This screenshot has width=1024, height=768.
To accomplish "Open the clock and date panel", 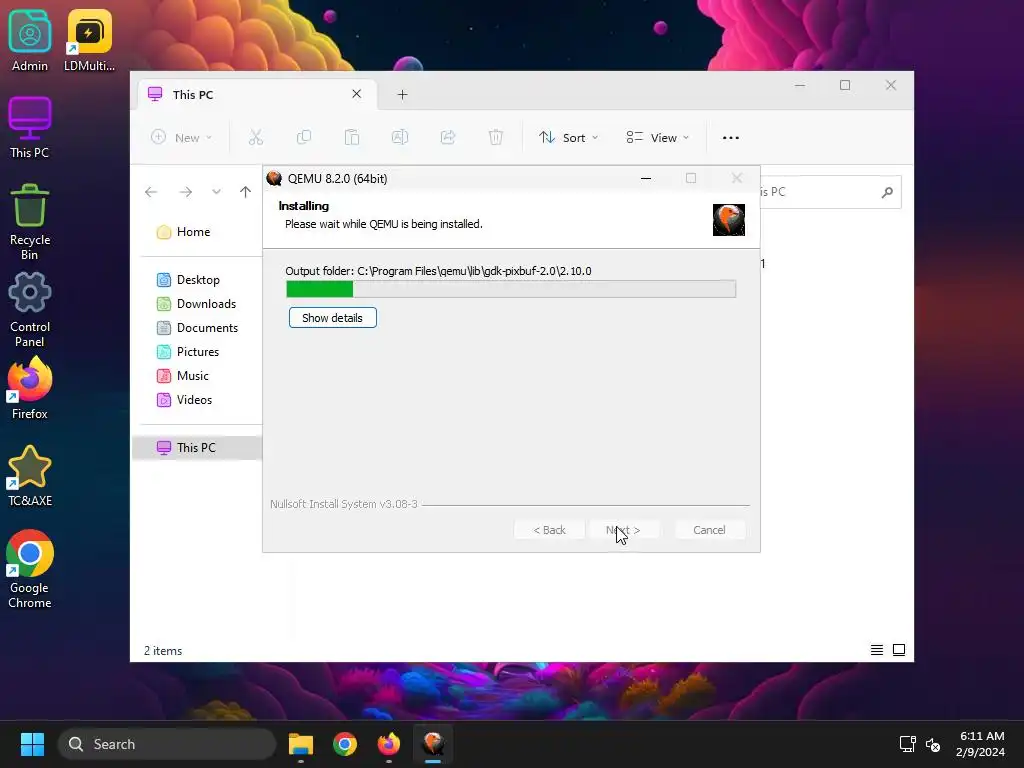I will pyautogui.click(x=981, y=744).
